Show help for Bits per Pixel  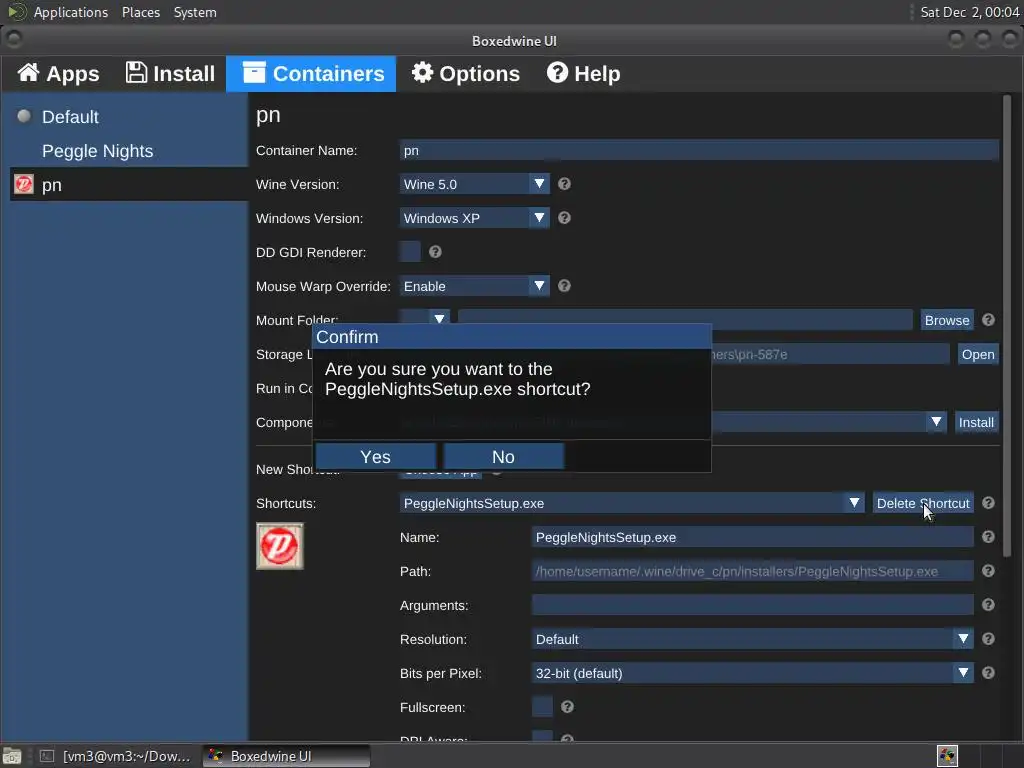pyautogui.click(x=988, y=673)
